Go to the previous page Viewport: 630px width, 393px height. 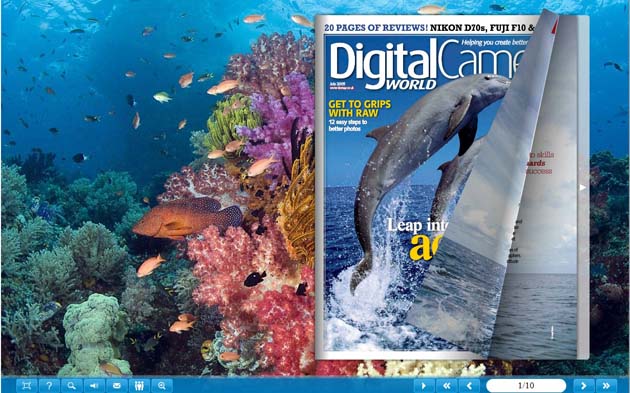[469, 386]
